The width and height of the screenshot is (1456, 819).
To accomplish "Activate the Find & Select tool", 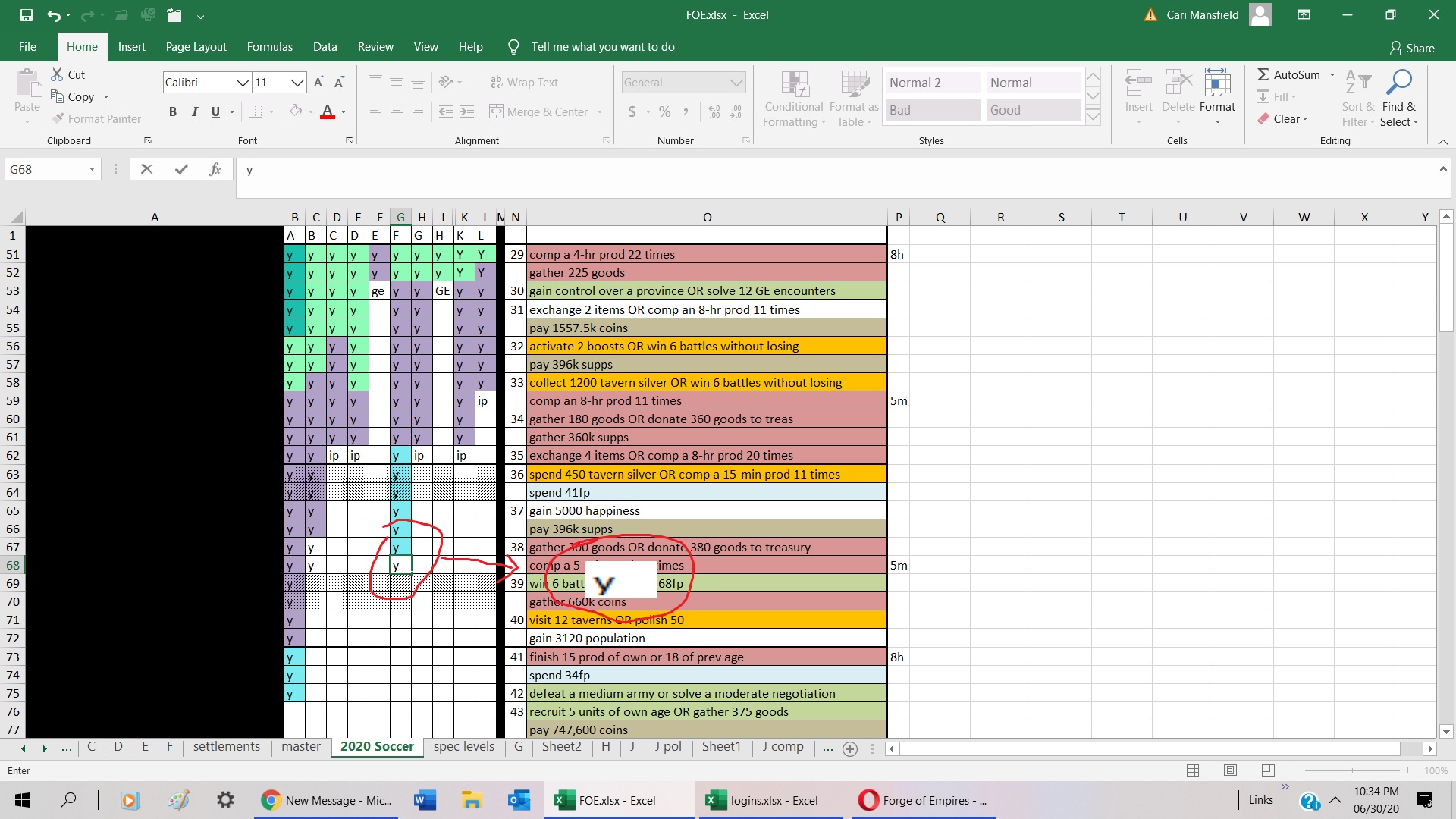I will pos(1399,96).
